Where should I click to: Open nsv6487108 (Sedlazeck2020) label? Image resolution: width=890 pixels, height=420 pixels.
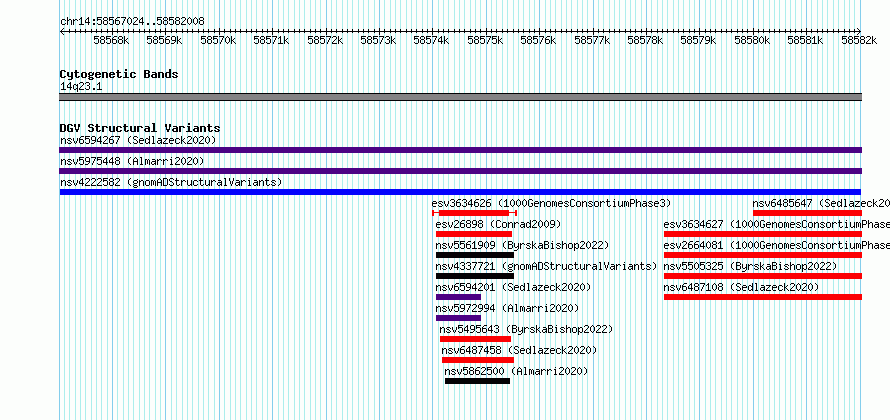pyautogui.click(x=741, y=287)
